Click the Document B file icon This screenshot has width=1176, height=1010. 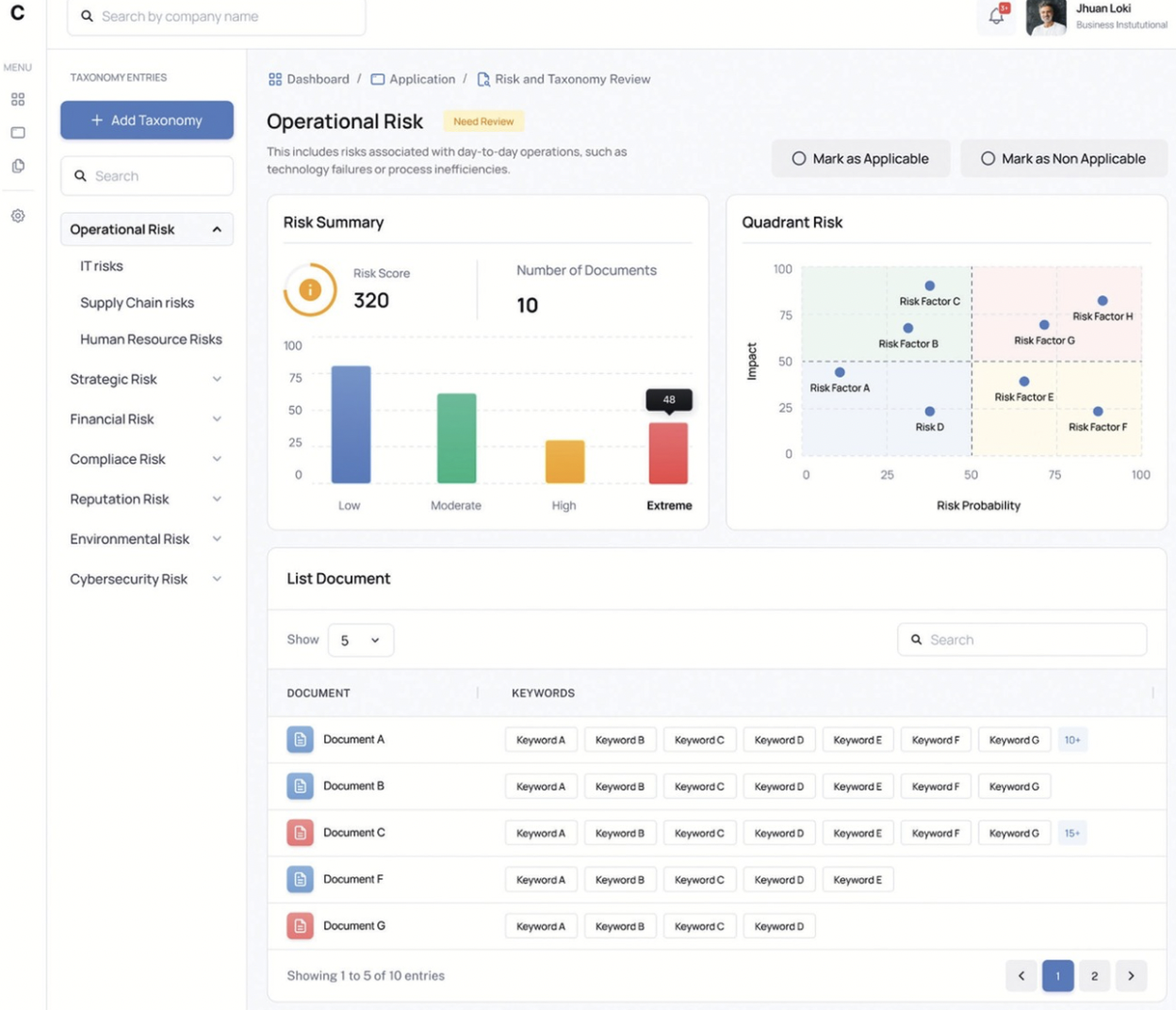tap(300, 786)
